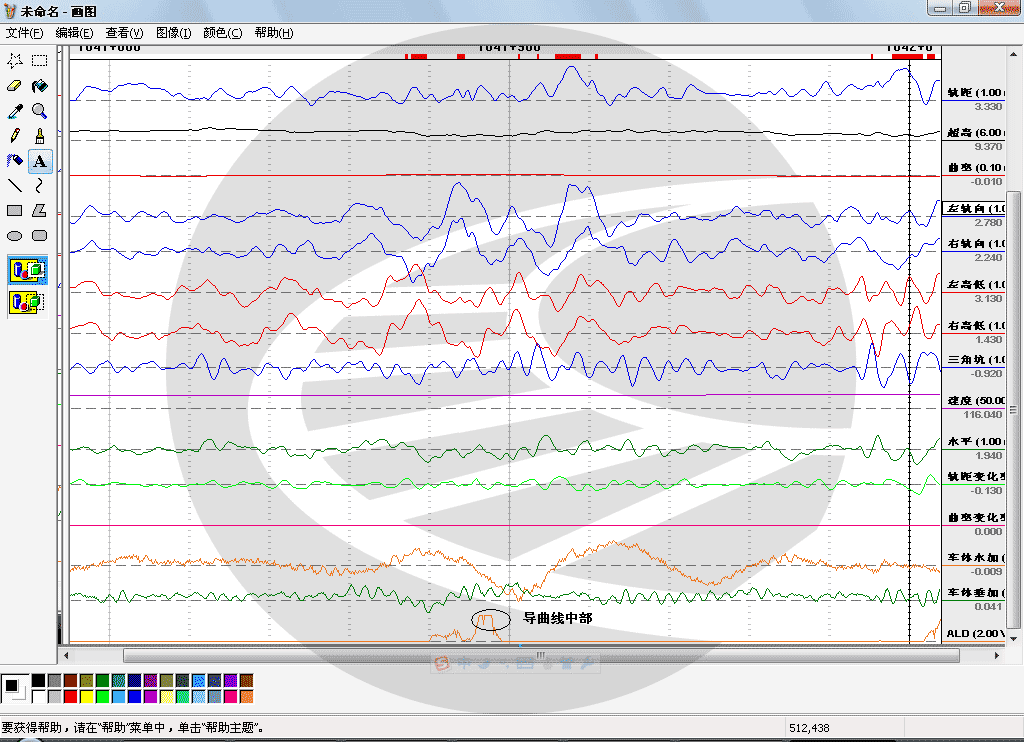
Task: Pick the red color swatch
Action: 71,696
